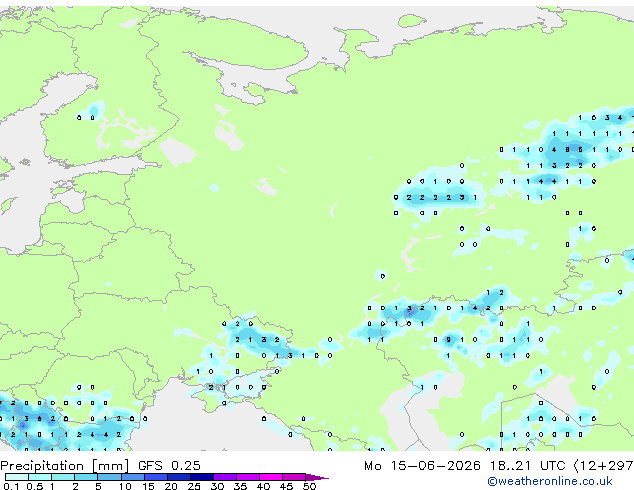Select Lake Ladoga on the map

coord(177,151)
